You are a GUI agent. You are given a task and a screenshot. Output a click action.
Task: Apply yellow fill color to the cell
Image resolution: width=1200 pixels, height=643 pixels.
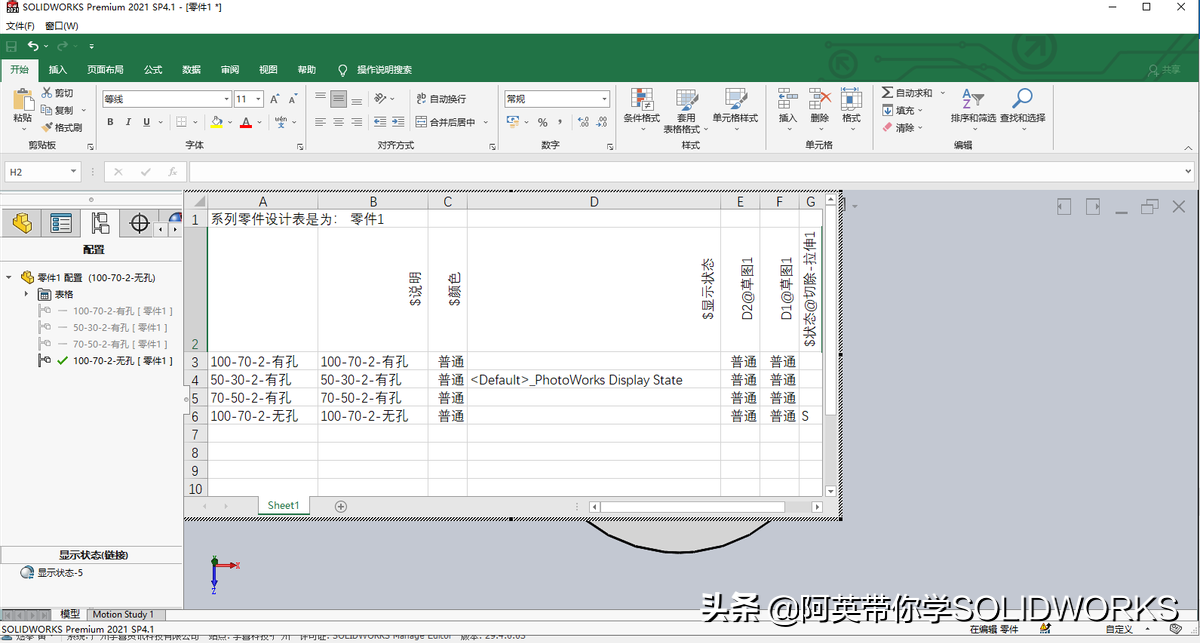click(215, 122)
